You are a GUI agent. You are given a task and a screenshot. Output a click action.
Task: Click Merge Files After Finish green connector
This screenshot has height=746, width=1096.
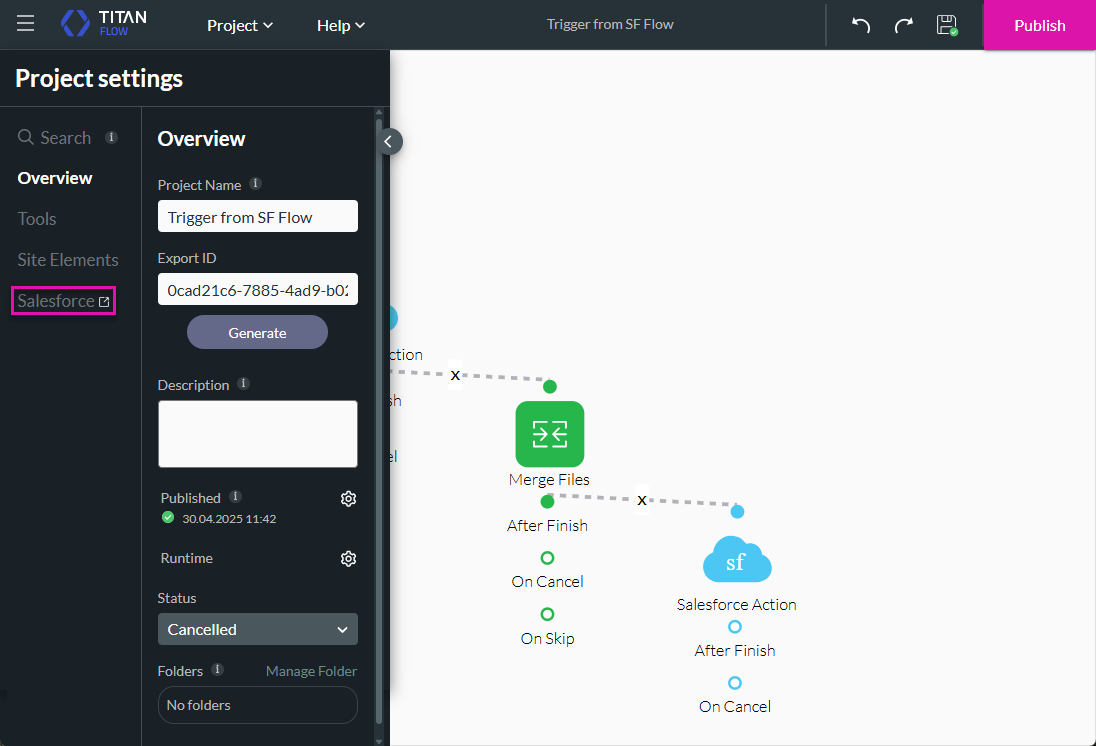click(547, 501)
